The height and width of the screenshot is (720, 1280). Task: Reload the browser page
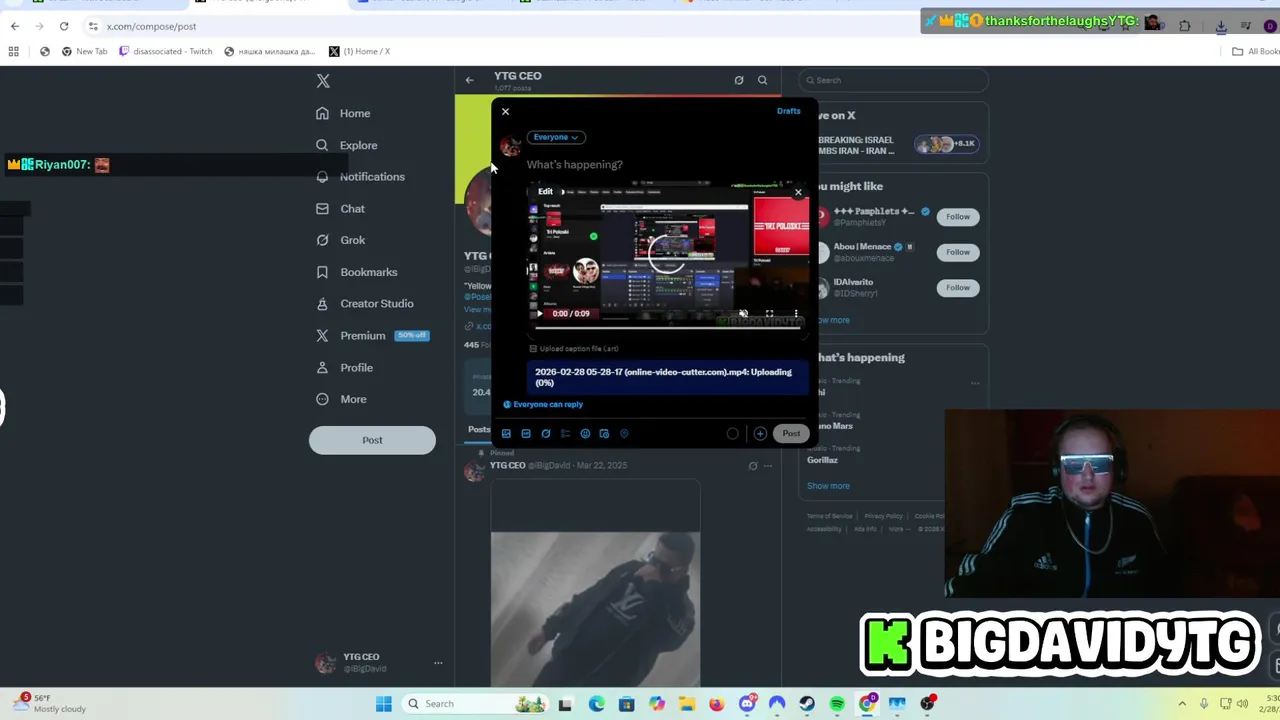(64, 26)
